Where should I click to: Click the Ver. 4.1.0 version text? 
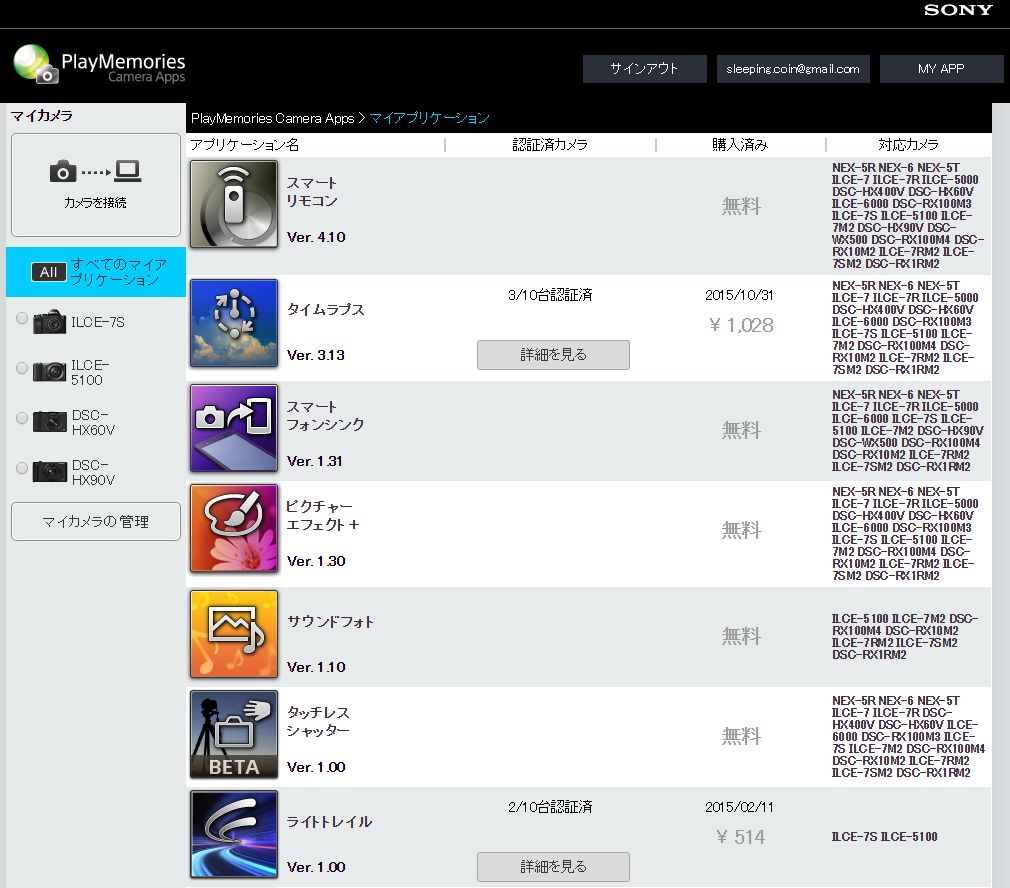316,238
